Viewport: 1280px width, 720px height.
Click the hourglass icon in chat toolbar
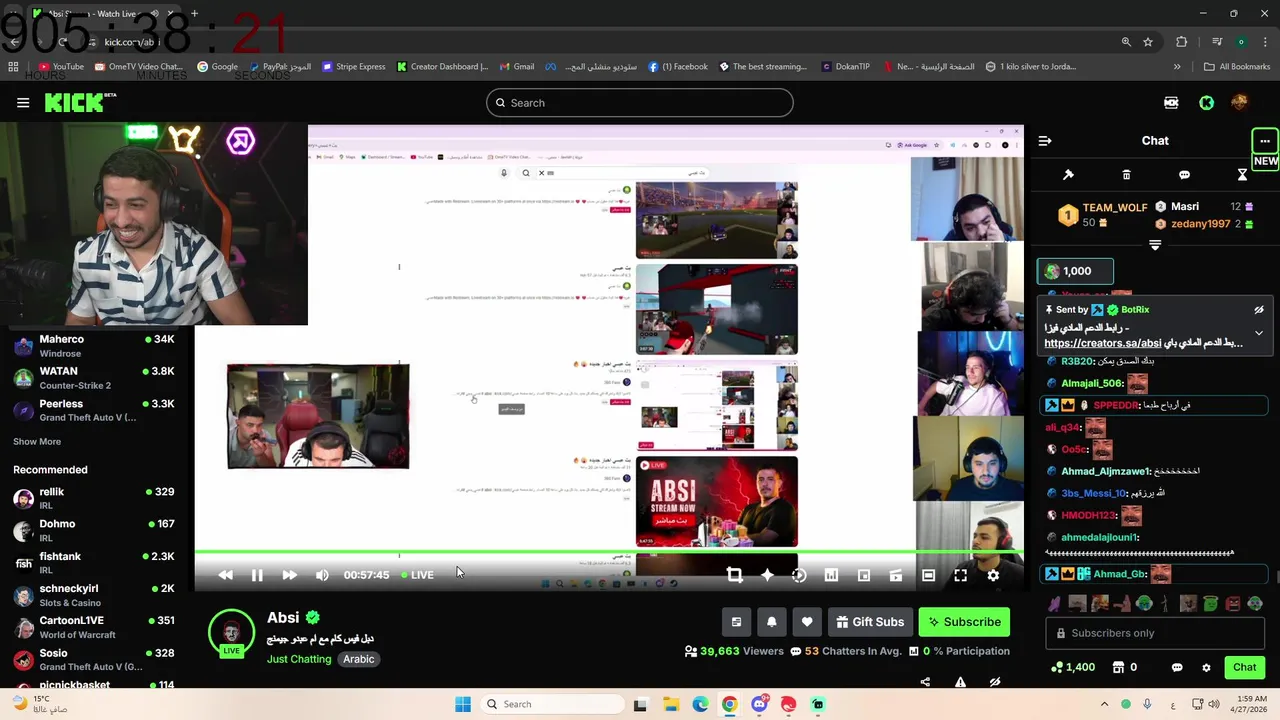click(1242, 175)
